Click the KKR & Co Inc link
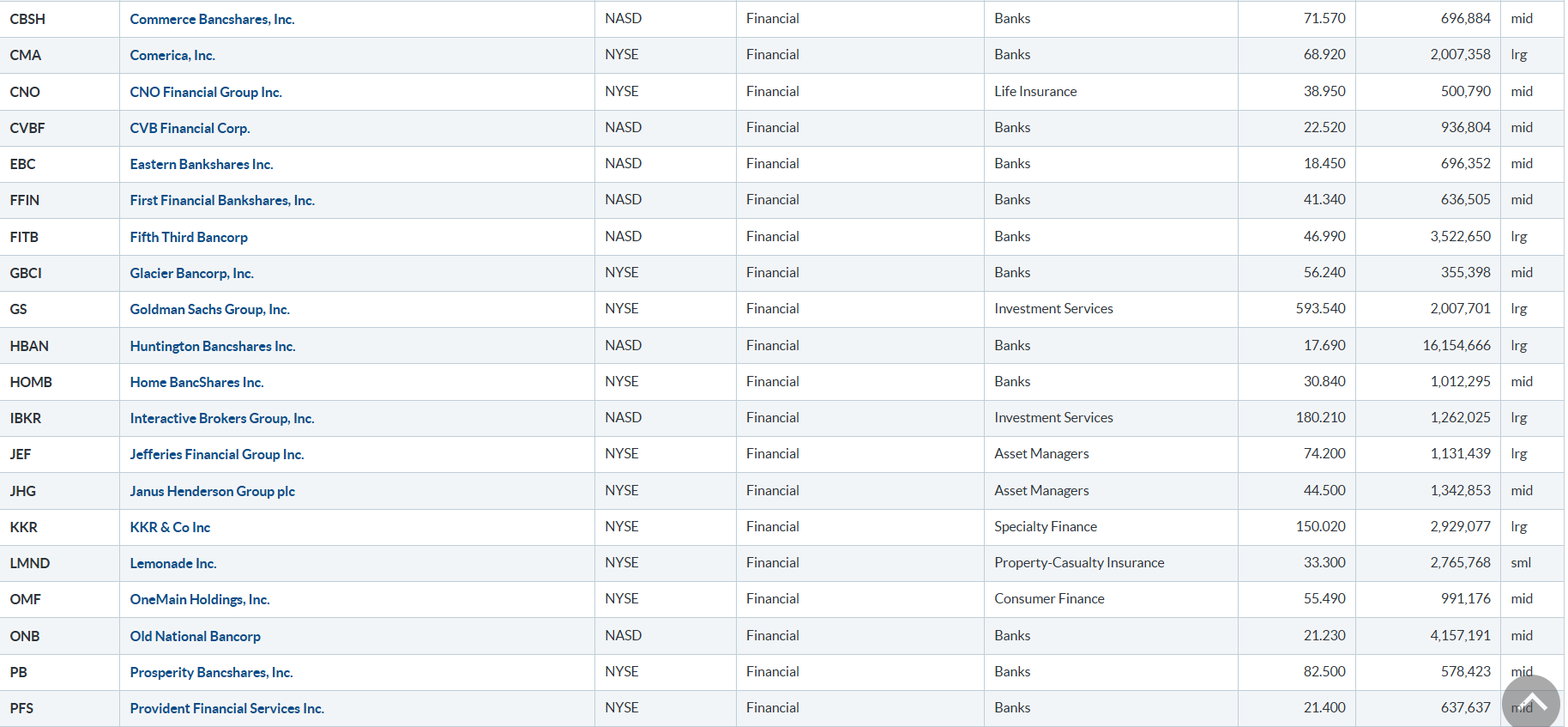The image size is (1568, 727). pyautogui.click(x=170, y=527)
